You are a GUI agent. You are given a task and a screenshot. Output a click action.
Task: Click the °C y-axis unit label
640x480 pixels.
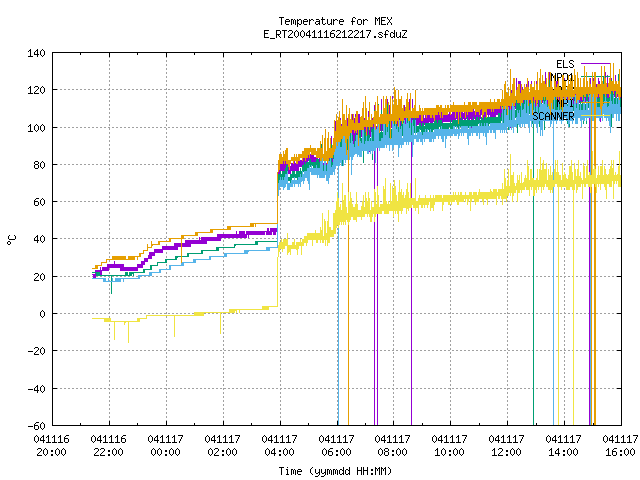coord(11,239)
